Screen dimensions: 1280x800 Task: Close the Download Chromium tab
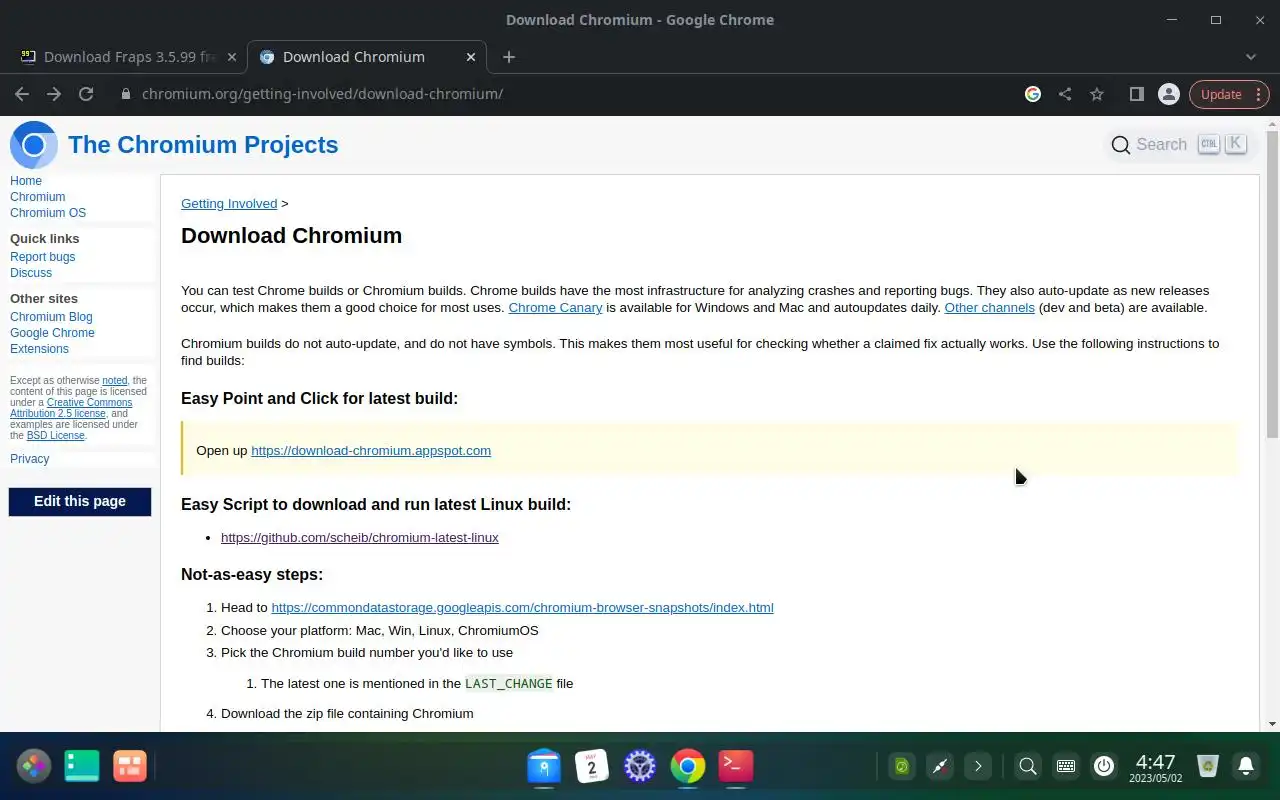[471, 57]
